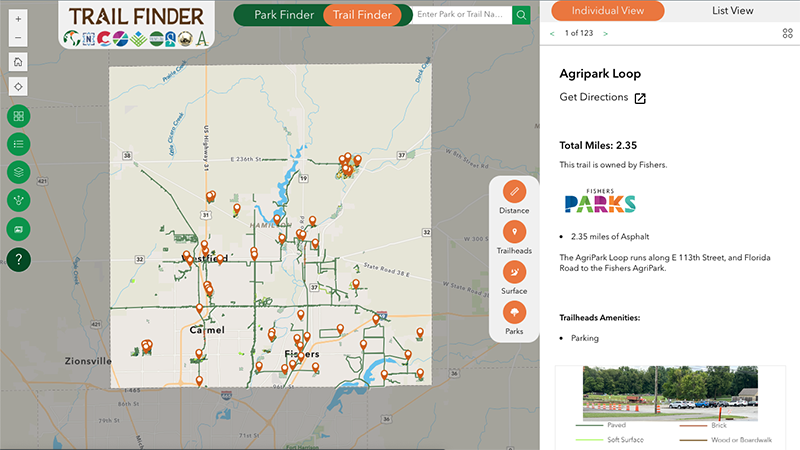The image size is (800, 450).
Task: Zoom out of the map
Action: 18,38
